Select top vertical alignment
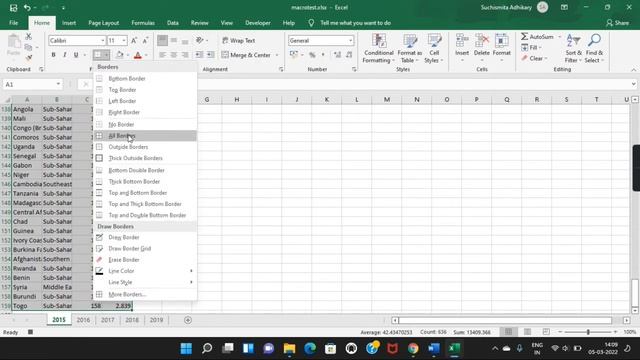Screen dimensions: 640x360 (162, 40)
